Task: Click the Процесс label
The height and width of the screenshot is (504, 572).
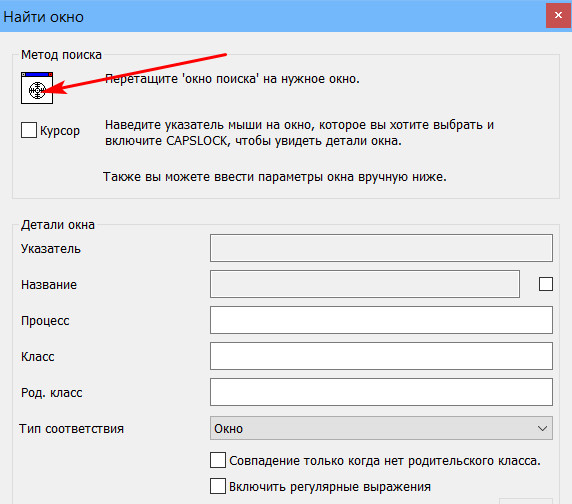Action: (45, 321)
